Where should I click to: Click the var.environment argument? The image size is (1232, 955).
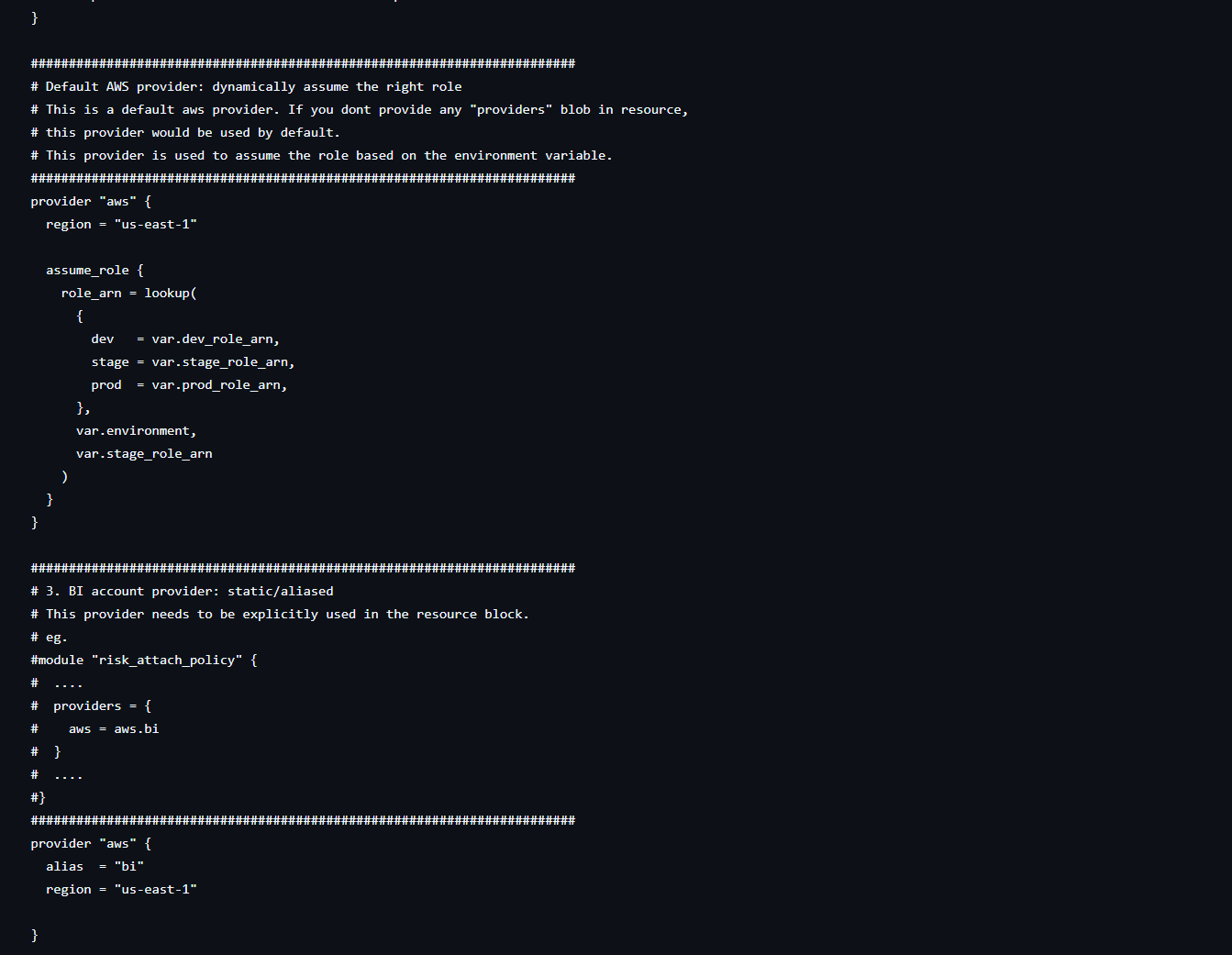pos(136,431)
